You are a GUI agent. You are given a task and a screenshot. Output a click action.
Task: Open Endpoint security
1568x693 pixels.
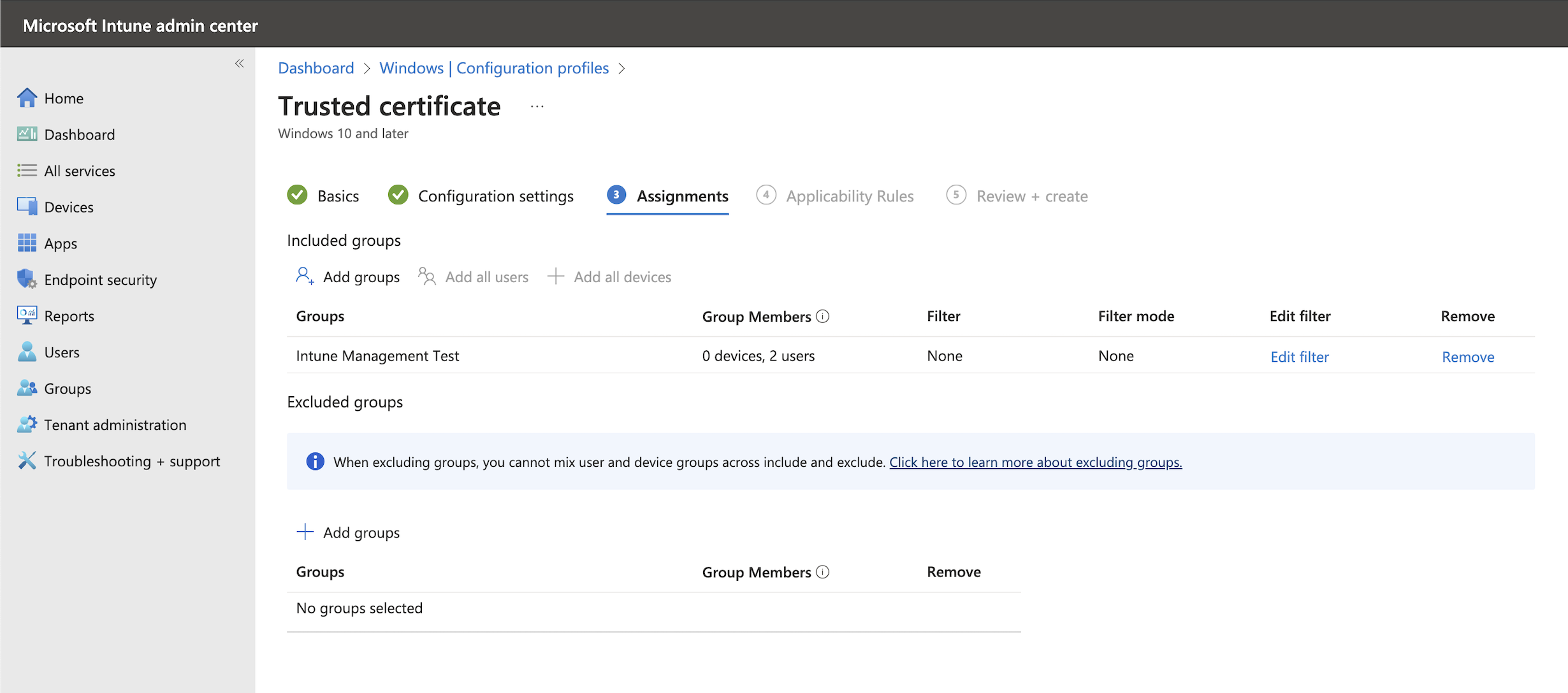click(x=101, y=279)
